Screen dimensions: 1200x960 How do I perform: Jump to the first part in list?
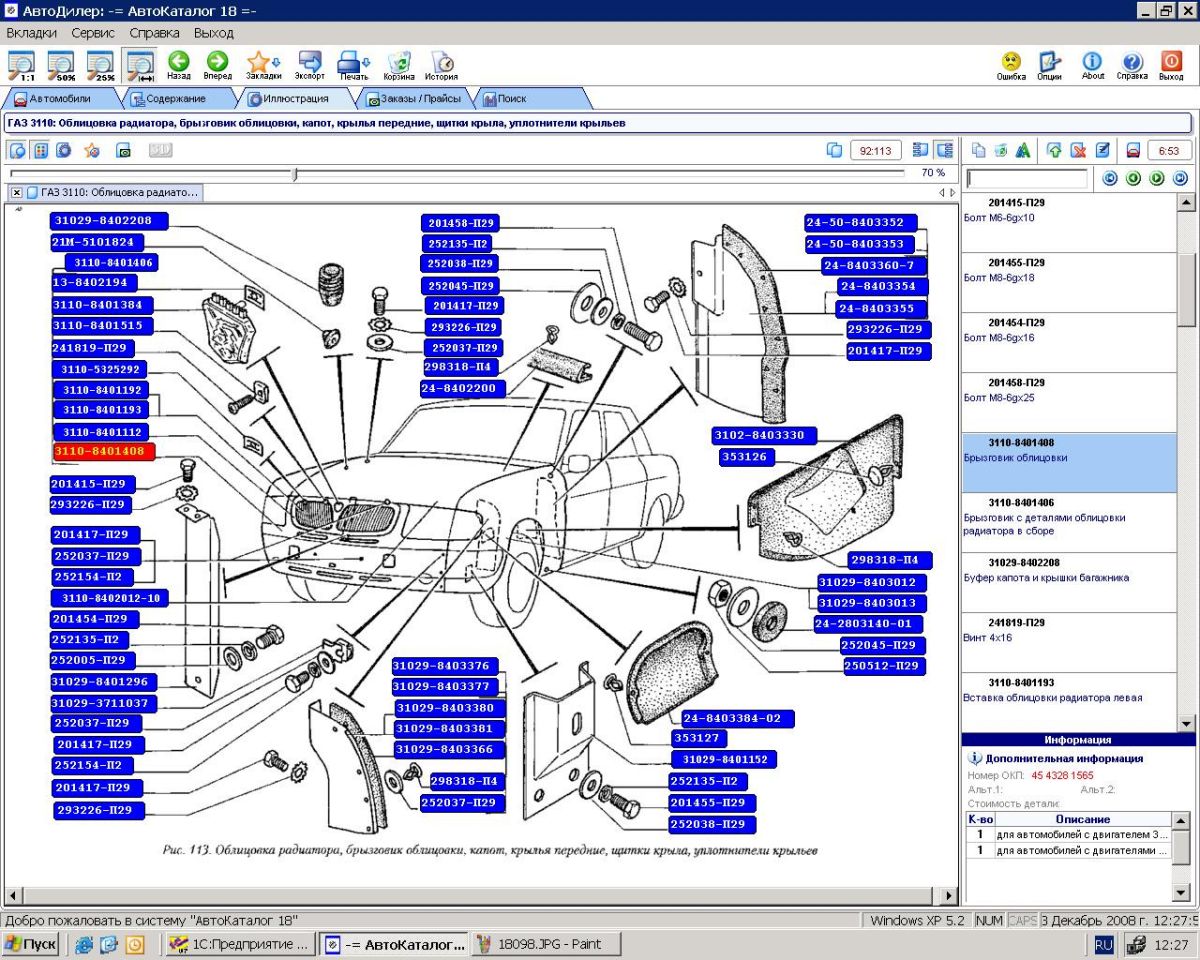(1109, 178)
